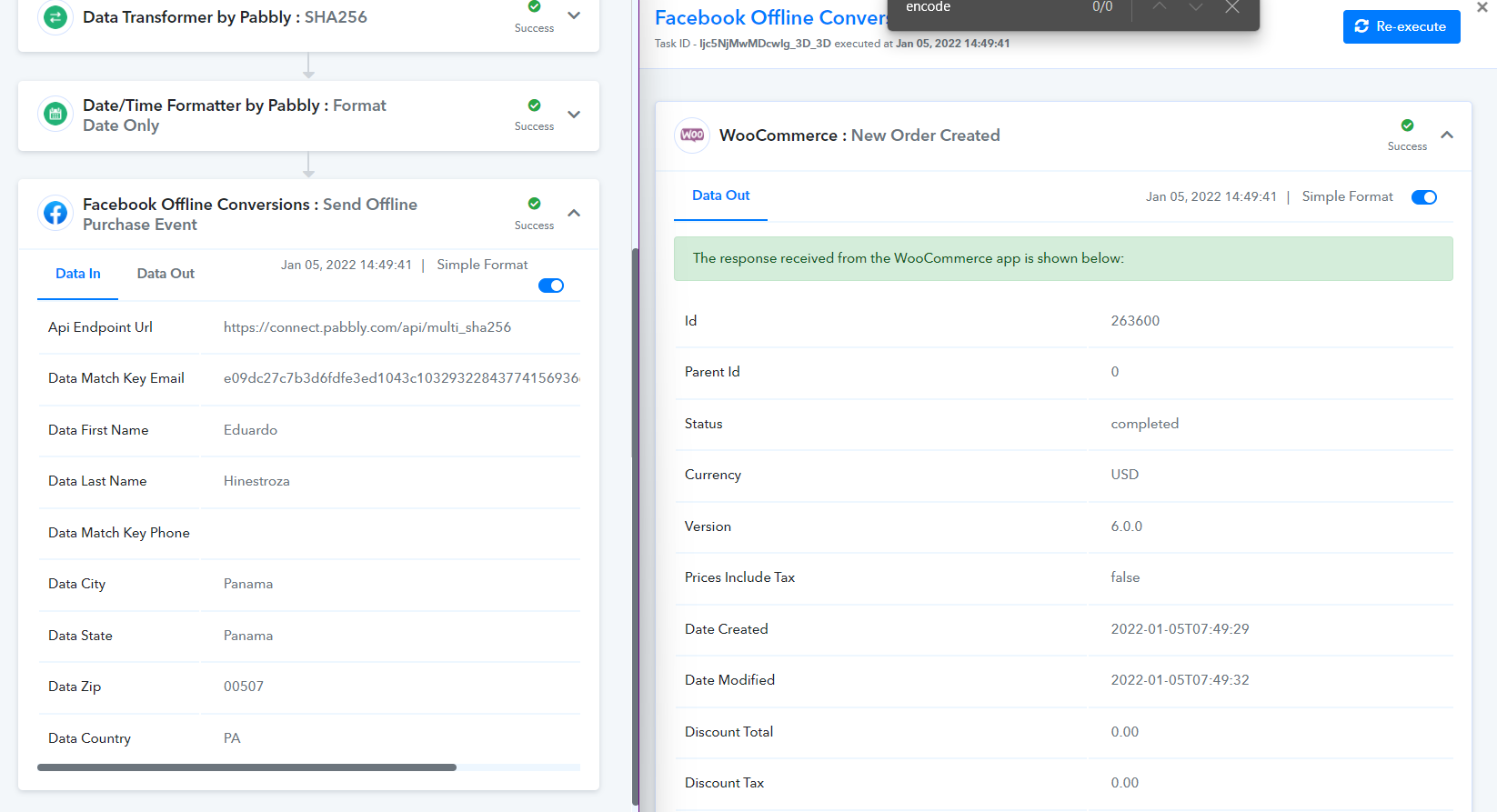
Task: Click the Data City value 'Panama'
Action: [248, 584]
